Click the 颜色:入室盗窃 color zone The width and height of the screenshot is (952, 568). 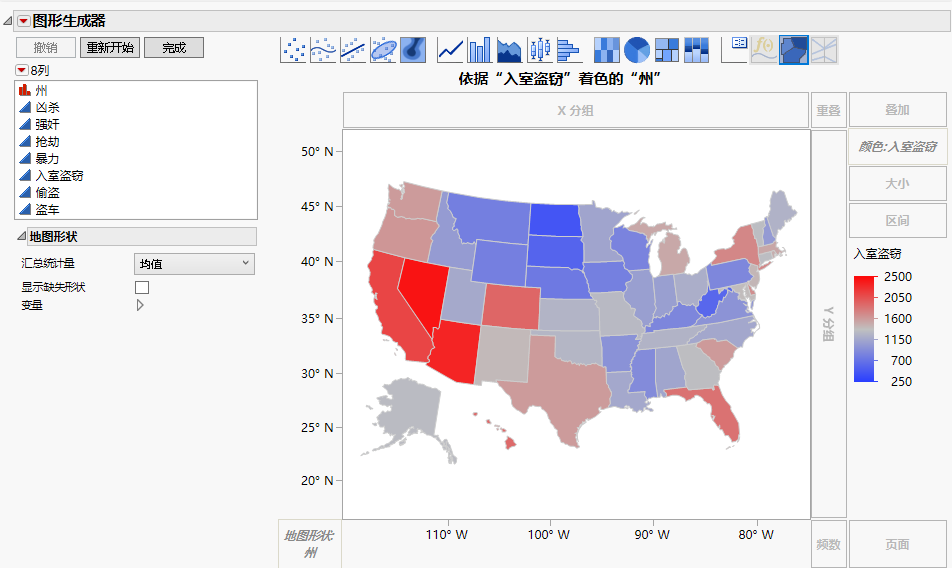[x=897, y=146]
